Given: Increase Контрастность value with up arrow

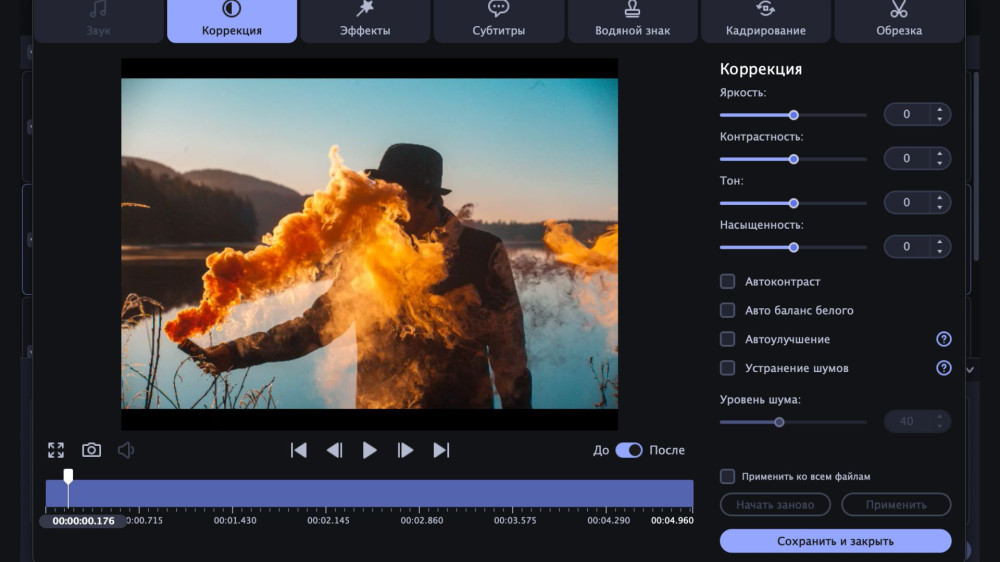Looking at the screenshot, I should click(x=939, y=154).
